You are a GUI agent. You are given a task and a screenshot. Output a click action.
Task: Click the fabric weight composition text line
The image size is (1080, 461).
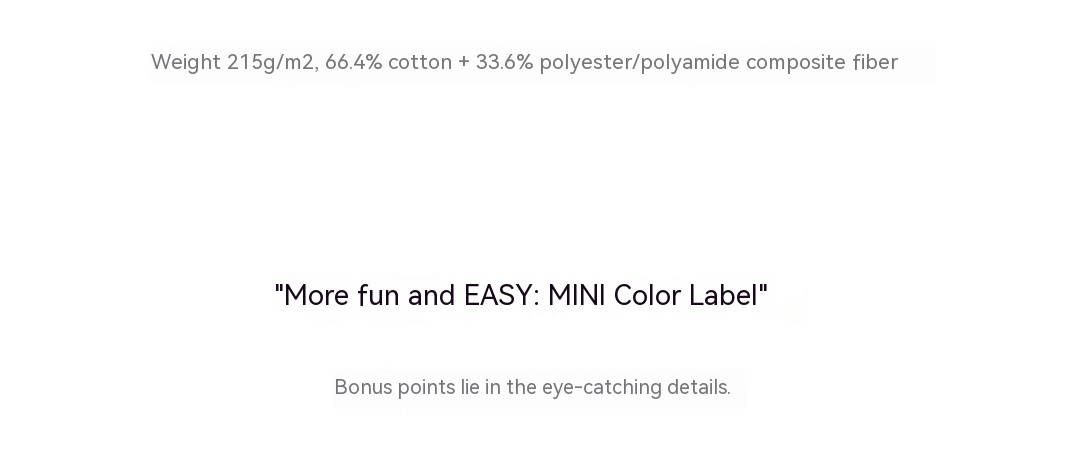click(x=524, y=62)
